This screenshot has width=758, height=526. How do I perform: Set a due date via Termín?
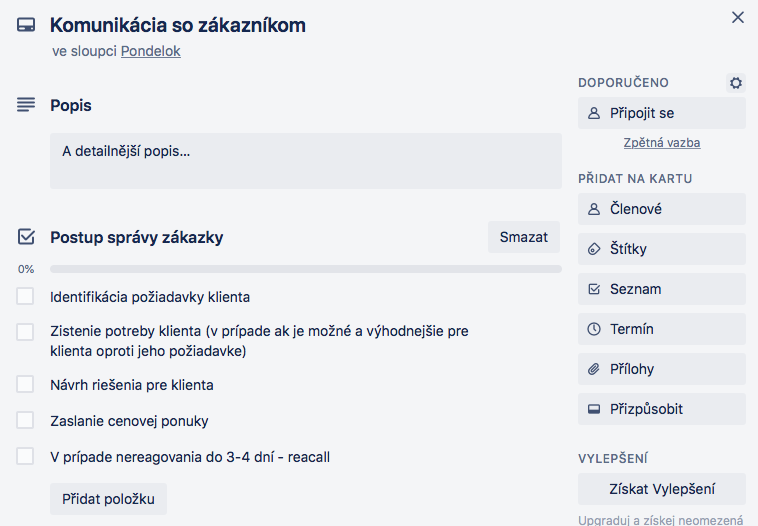[x=662, y=329]
